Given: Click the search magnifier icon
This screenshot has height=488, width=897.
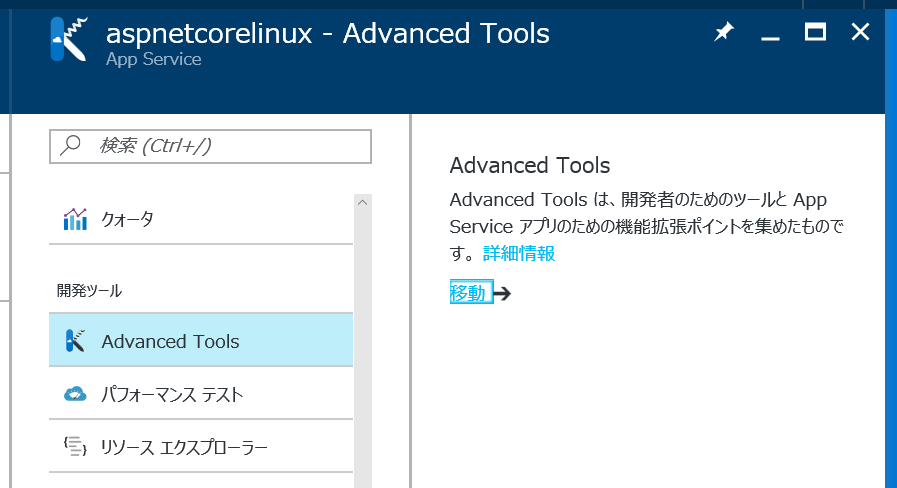Looking at the screenshot, I should pyautogui.click(x=70, y=145).
